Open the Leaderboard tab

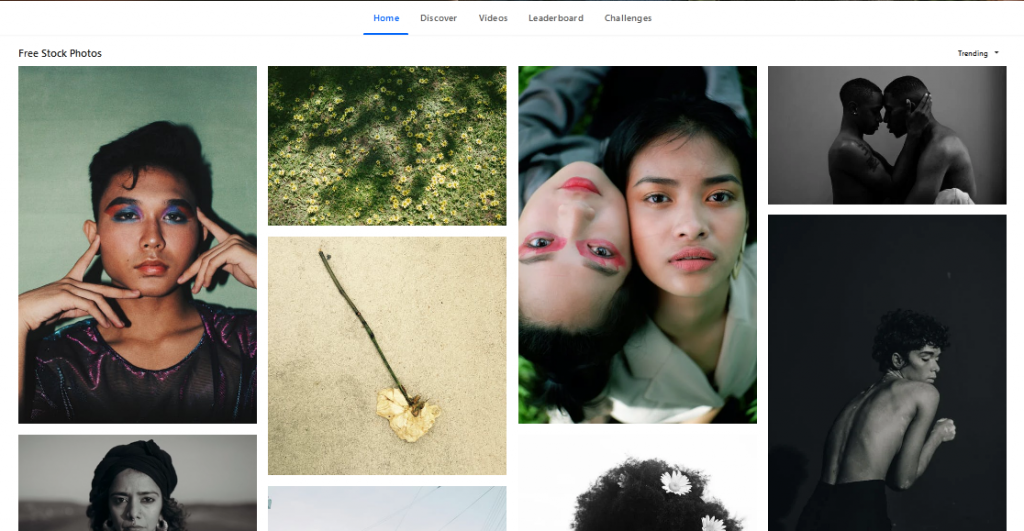coord(556,18)
